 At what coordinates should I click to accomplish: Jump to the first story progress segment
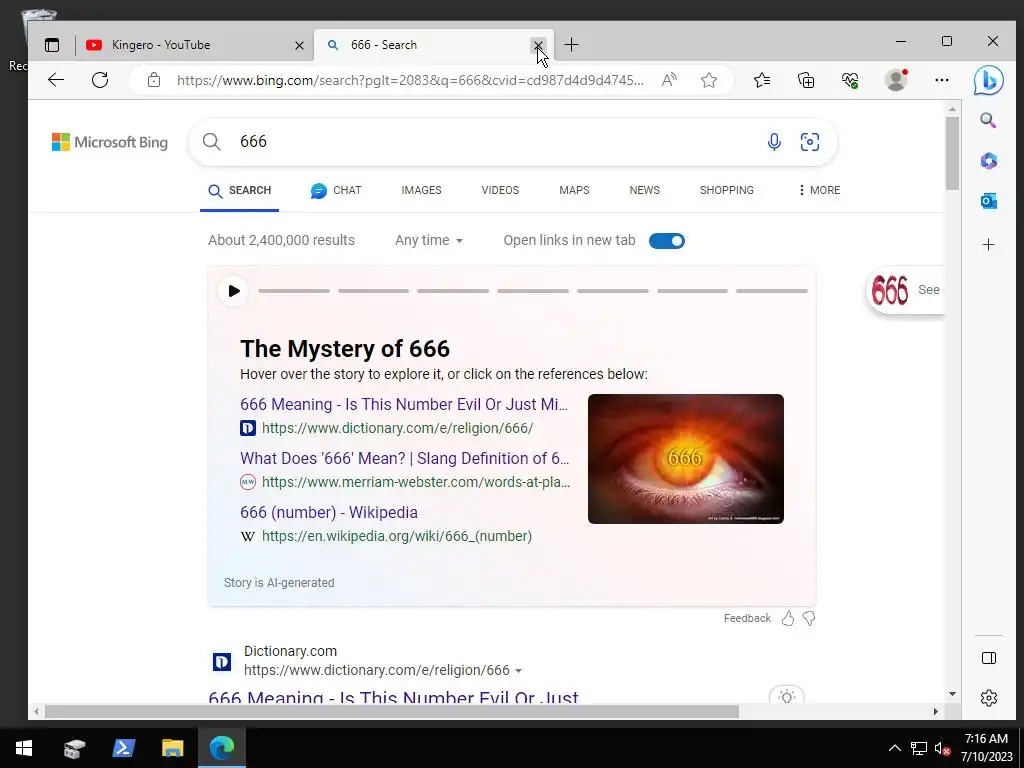(294, 291)
